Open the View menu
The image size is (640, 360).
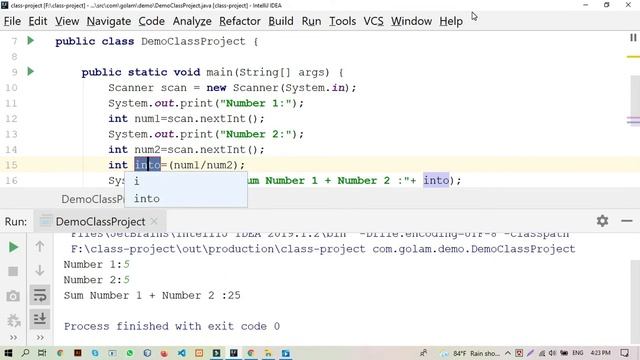[x=67, y=21]
